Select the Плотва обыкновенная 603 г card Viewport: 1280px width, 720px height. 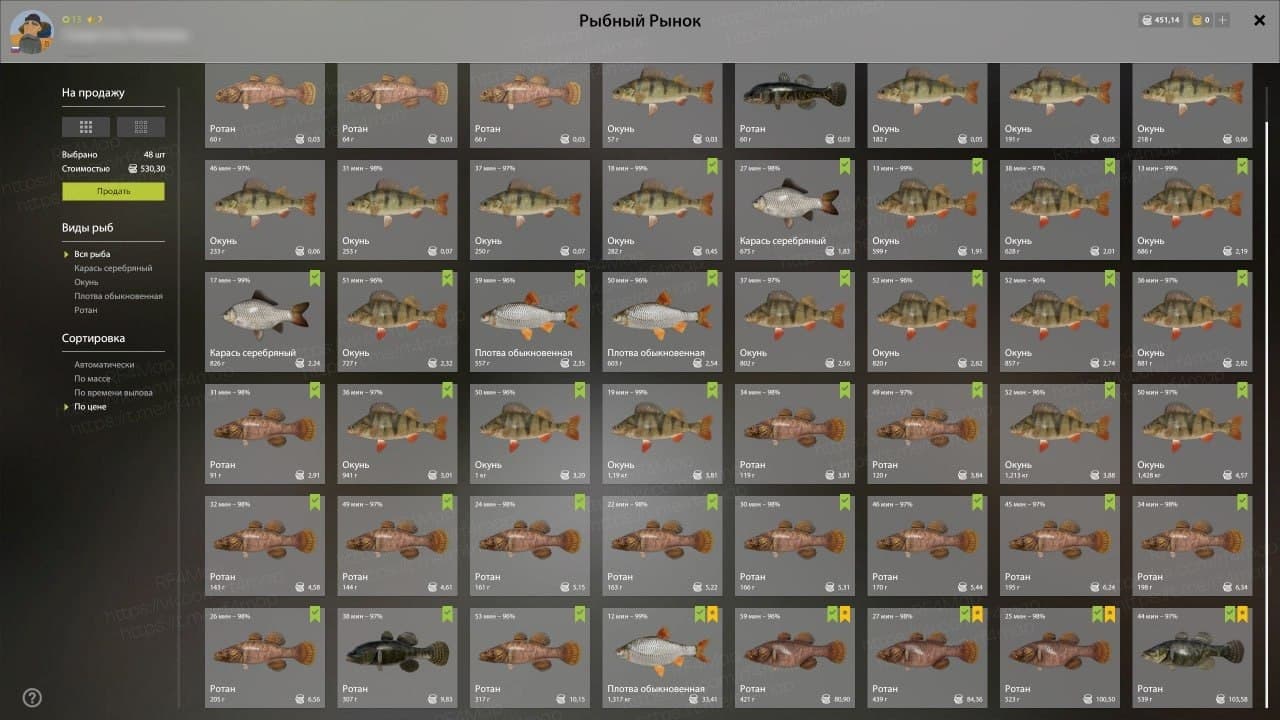[x=662, y=322]
